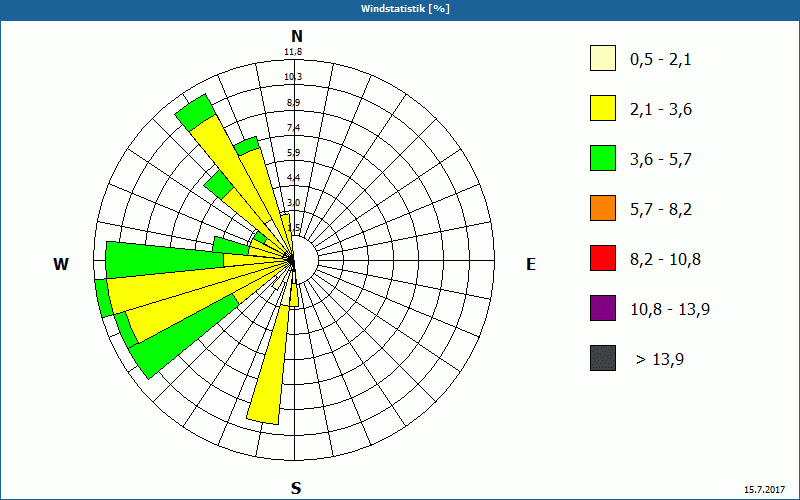Viewport: 800px width, 500px height.
Task: Click the 3,0 radial axis value
Action: pos(293,203)
